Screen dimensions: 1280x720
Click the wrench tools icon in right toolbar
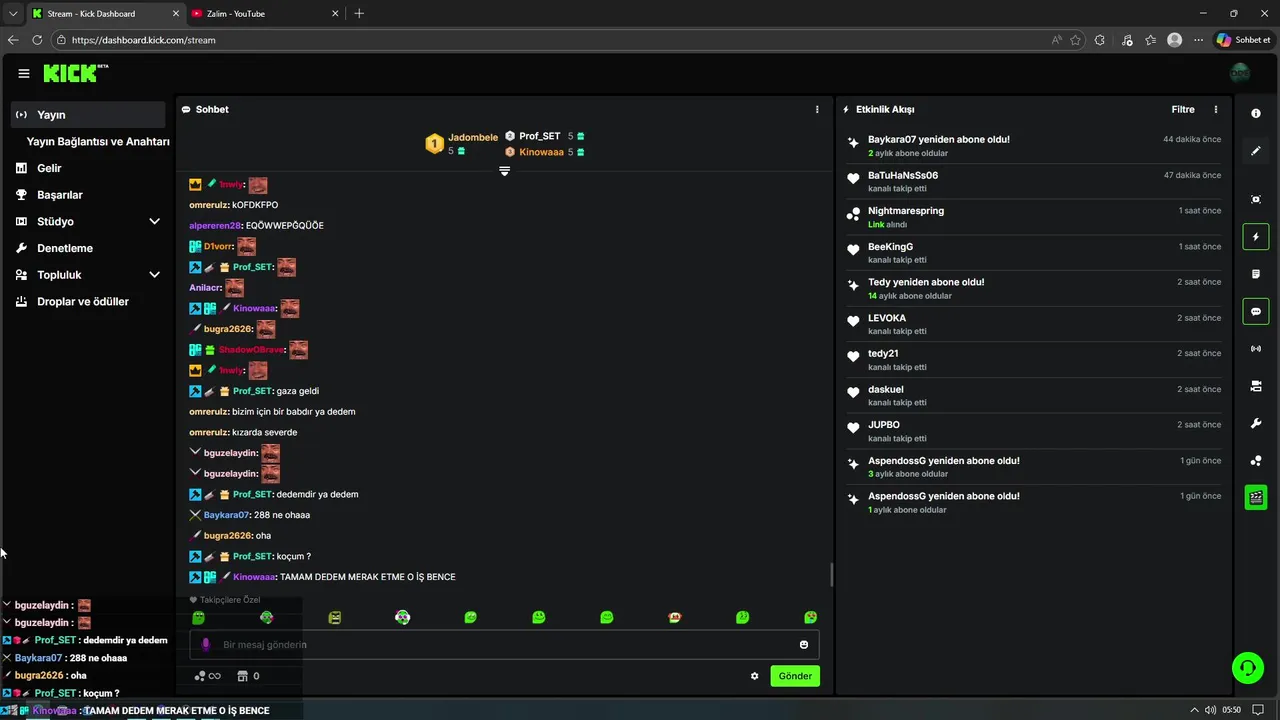coord(1256,424)
